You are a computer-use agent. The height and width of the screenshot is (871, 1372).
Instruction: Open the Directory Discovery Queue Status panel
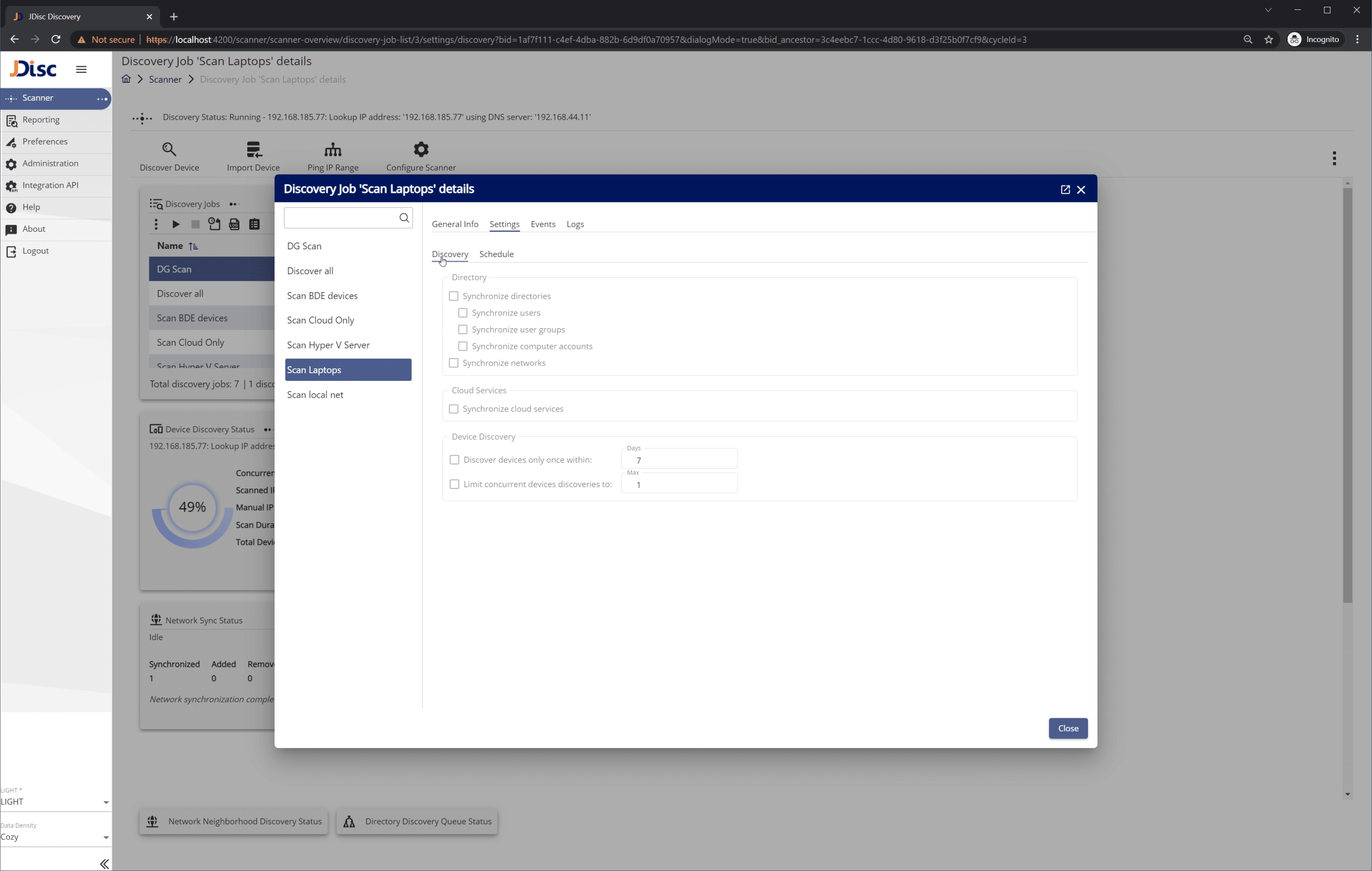(x=416, y=821)
